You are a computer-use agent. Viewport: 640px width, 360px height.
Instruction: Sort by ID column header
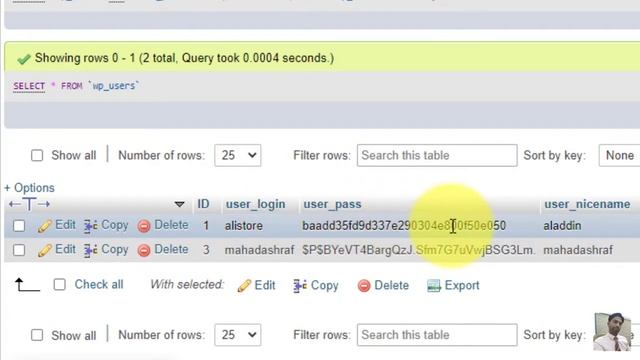pyautogui.click(x=203, y=204)
